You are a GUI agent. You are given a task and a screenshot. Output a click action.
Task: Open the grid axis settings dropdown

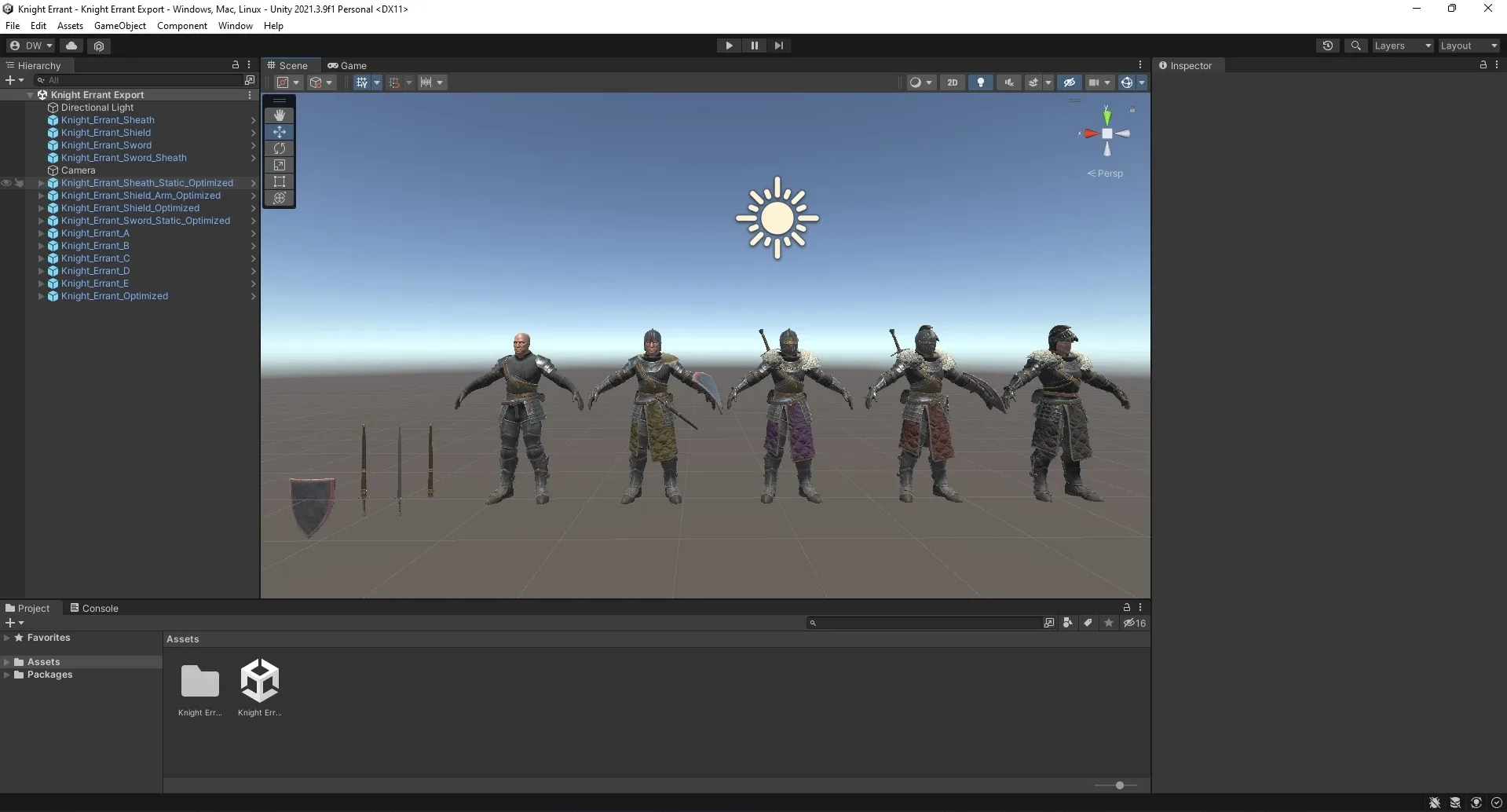point(377,82)
